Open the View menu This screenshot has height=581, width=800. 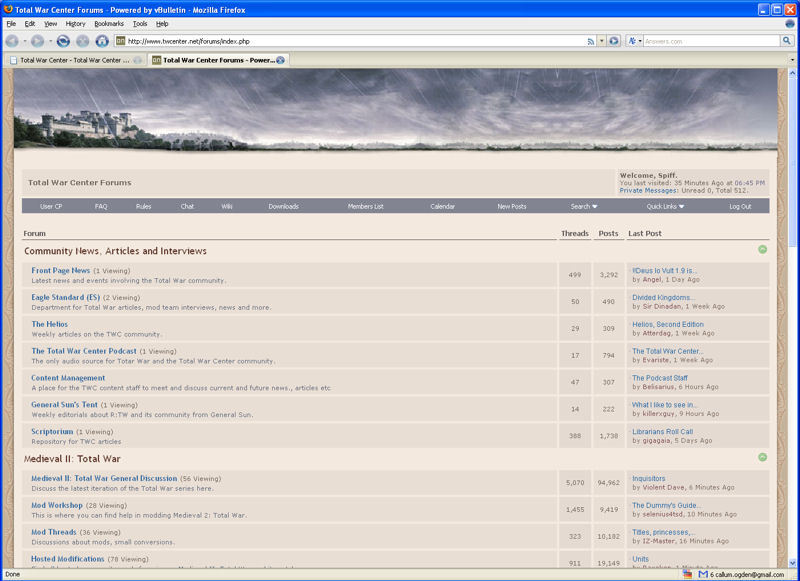51,23
